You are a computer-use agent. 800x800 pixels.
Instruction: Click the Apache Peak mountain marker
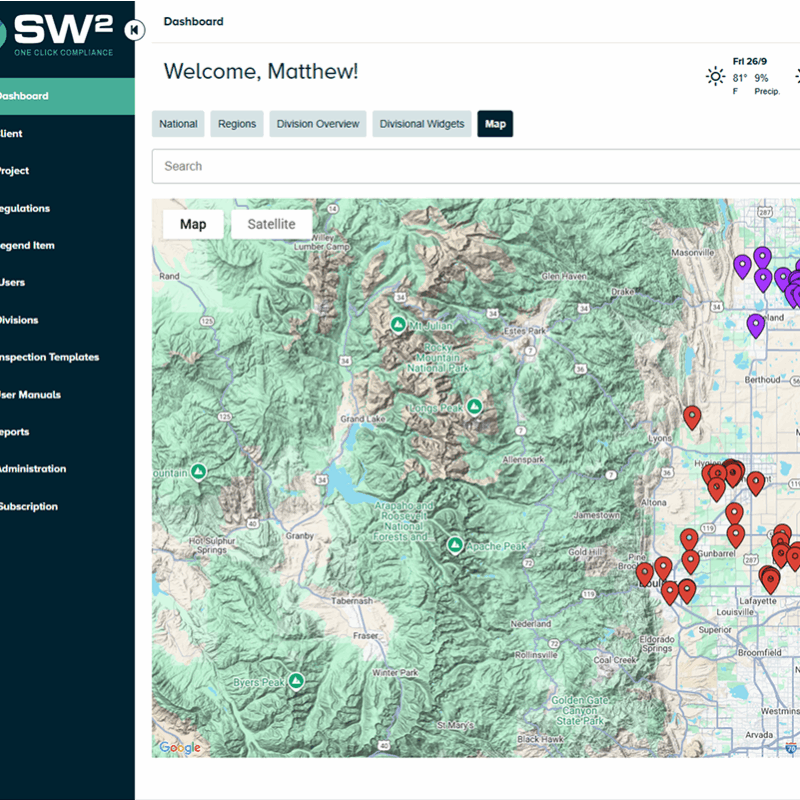point(455,545)
